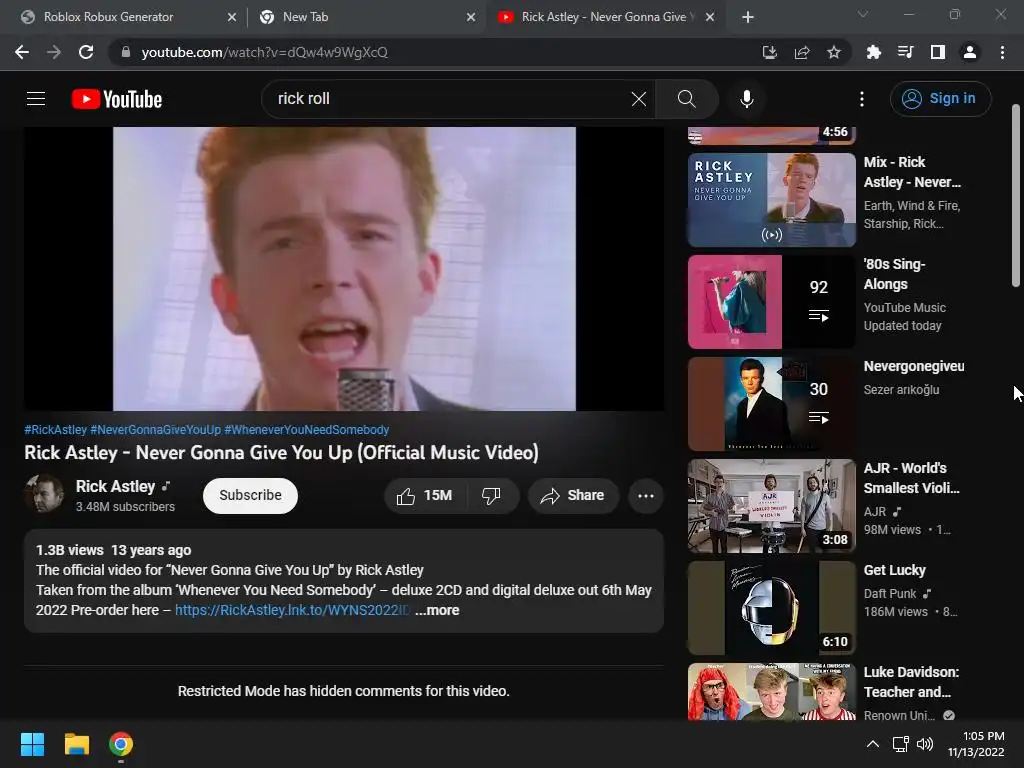Open the network icon in system tray
This screenshot has width=1024, height=768.
point(900,744)
